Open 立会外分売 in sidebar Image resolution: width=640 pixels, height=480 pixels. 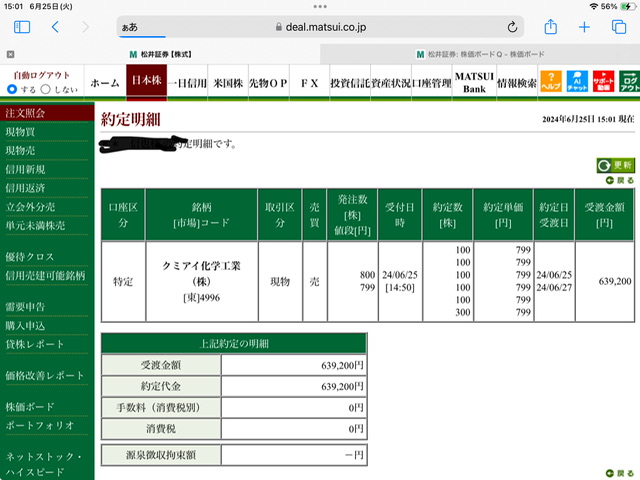(30, 207)
